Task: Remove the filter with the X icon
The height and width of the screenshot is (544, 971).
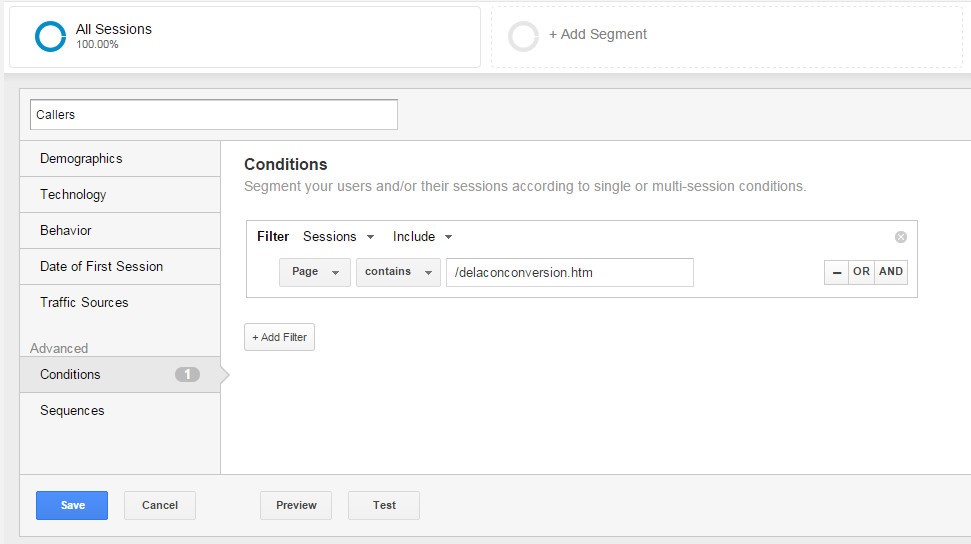Action: (x=900, y=237)
